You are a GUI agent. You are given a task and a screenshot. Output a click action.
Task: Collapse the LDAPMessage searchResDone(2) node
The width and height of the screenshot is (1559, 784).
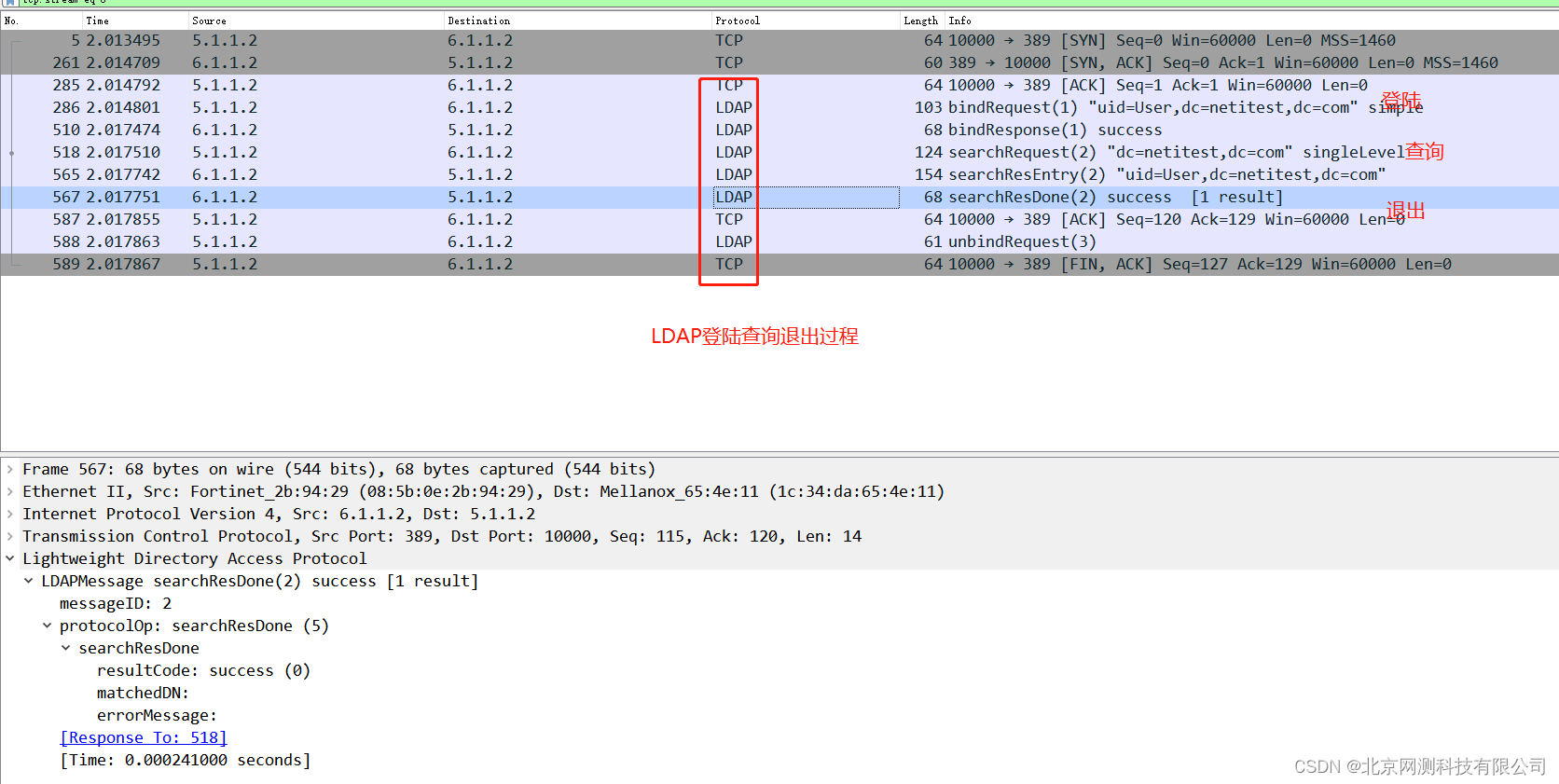[29, 581]
